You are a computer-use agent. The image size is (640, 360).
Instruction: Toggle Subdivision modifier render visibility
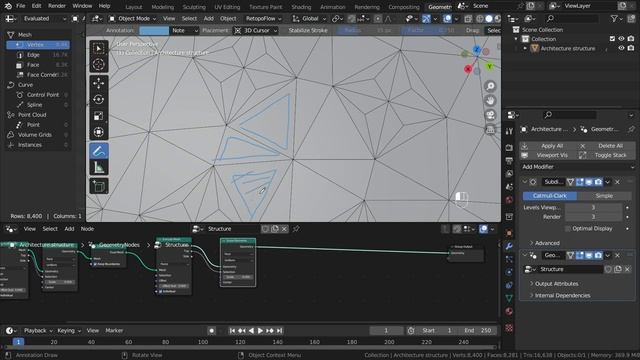coord(598,182)
